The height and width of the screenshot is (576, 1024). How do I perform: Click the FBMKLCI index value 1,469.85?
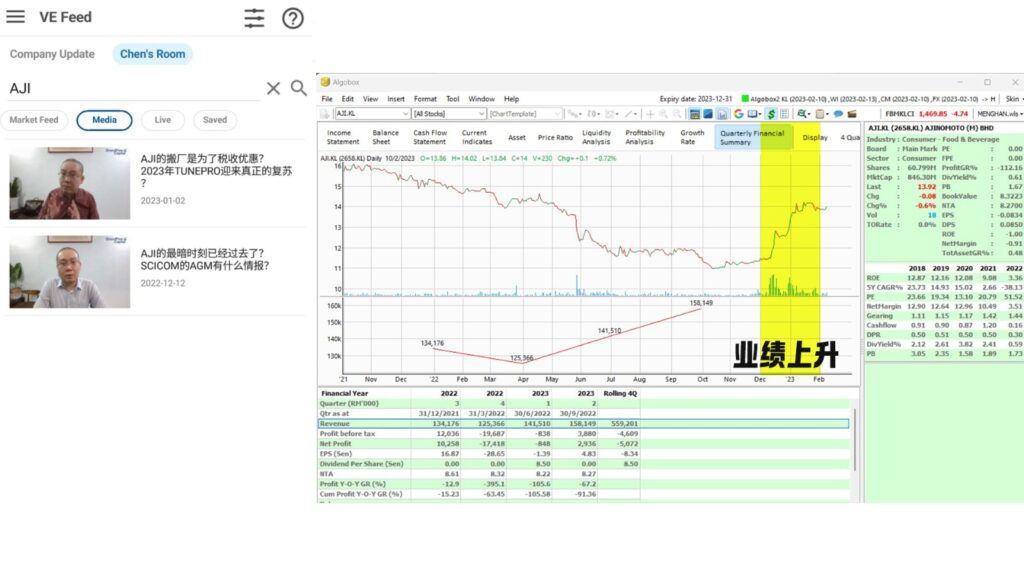point(933,114)
